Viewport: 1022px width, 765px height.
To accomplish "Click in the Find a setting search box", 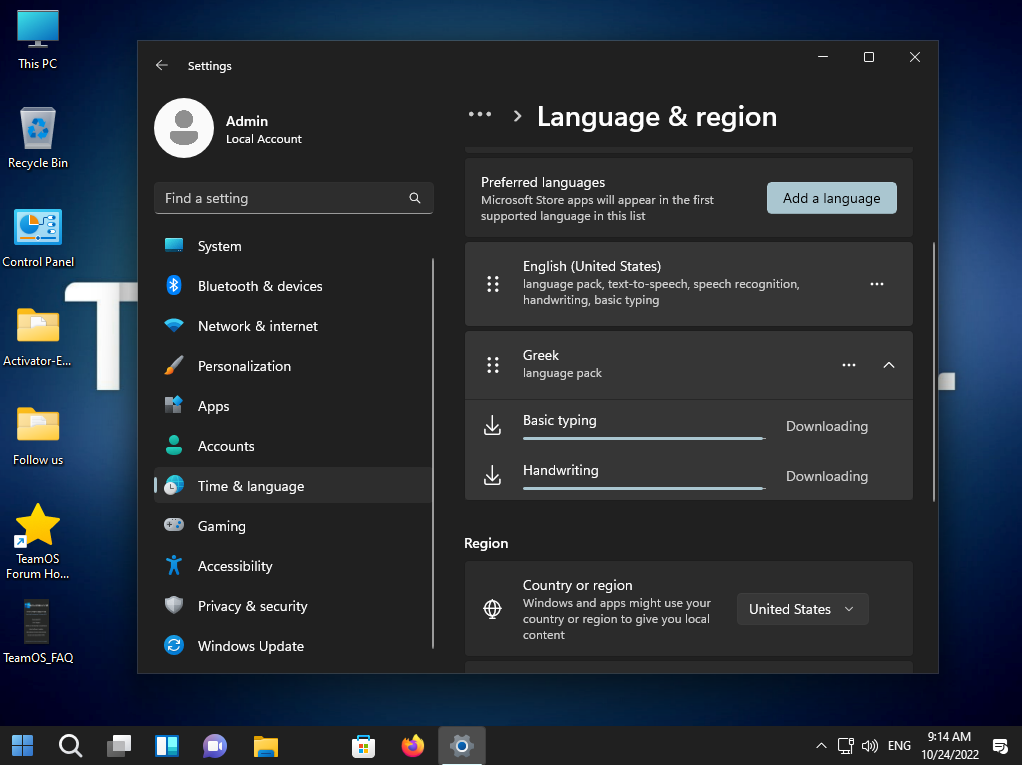I will (x=280, y=198).
